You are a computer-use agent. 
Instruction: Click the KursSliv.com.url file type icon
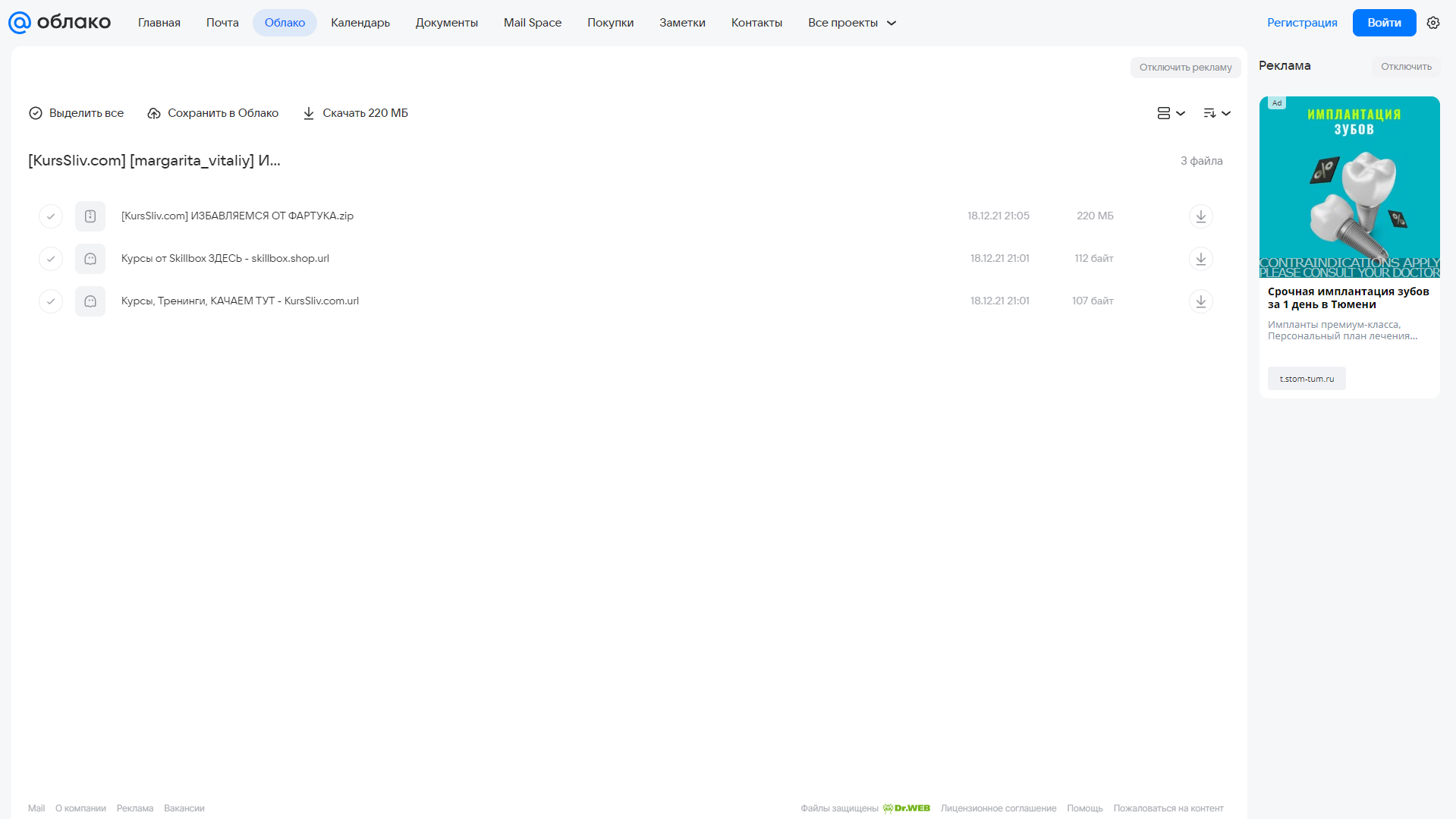point(90,301)
